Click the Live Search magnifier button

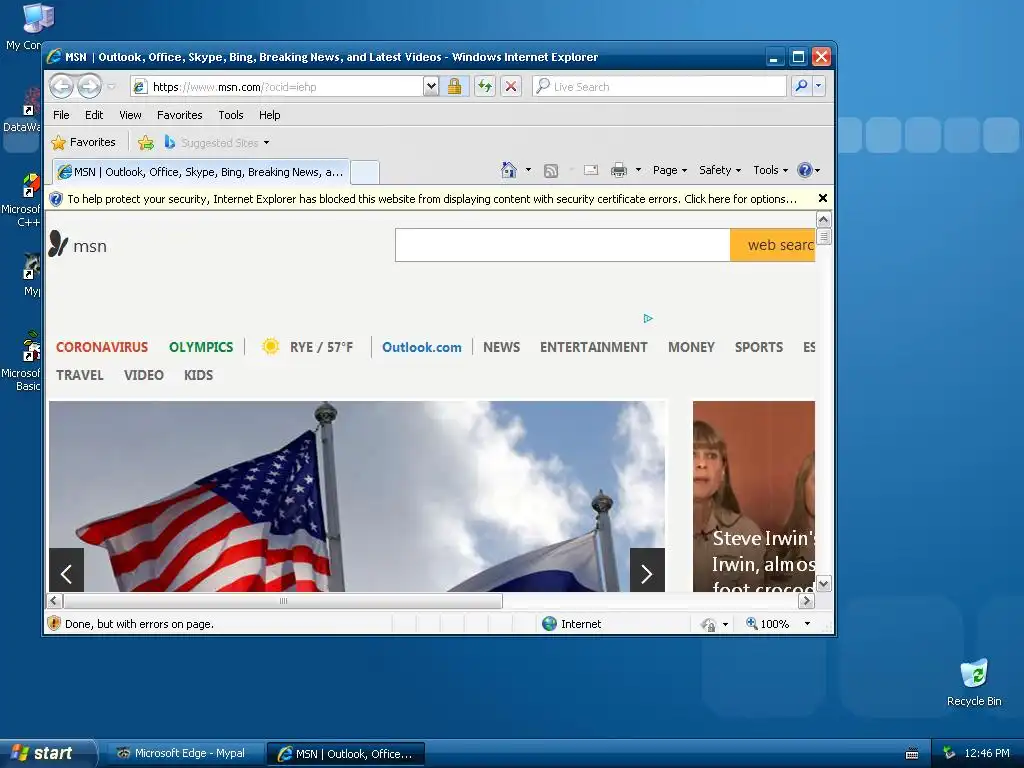click(801, 86)
